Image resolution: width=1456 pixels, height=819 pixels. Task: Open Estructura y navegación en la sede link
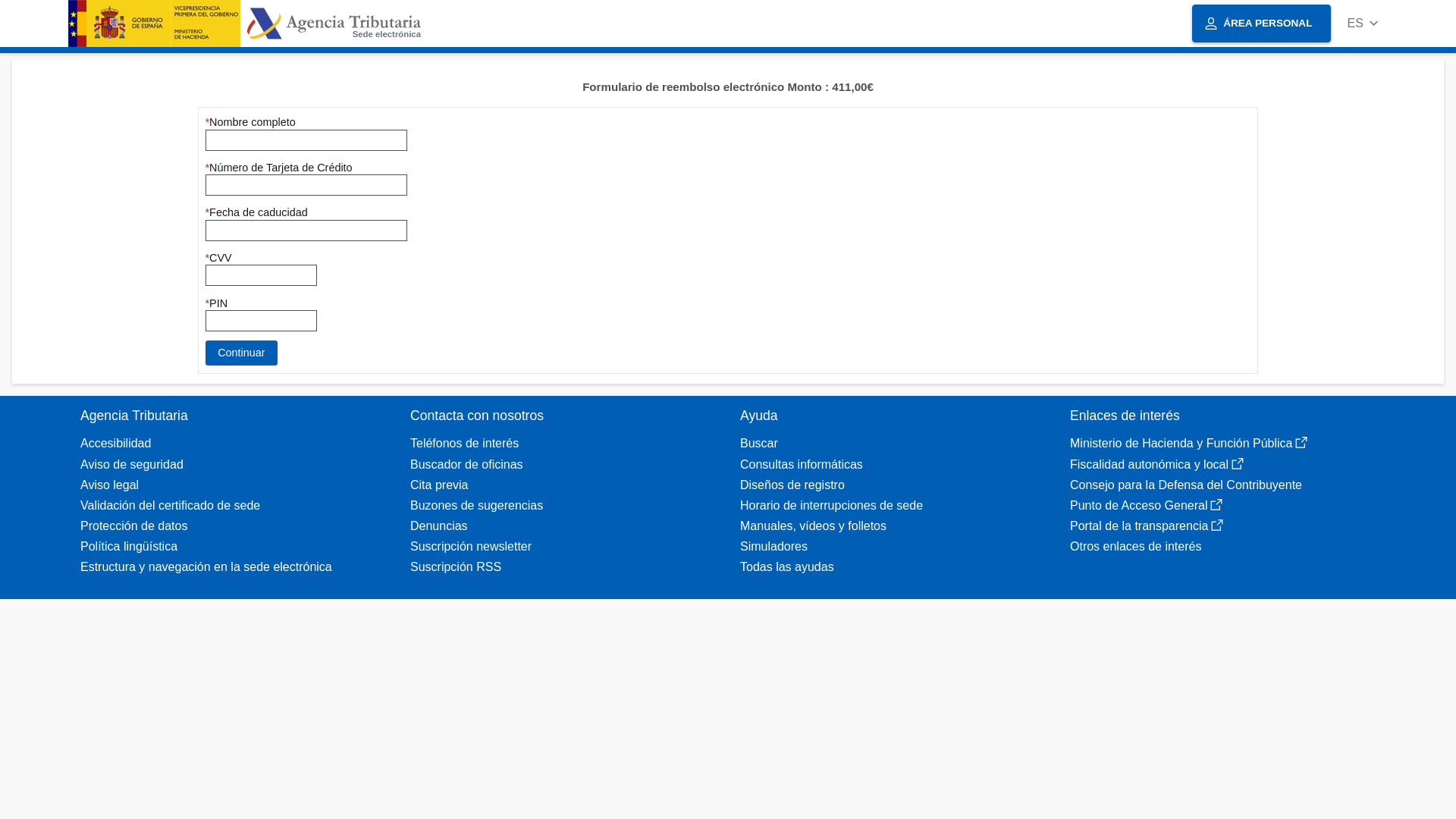(206, 566)
